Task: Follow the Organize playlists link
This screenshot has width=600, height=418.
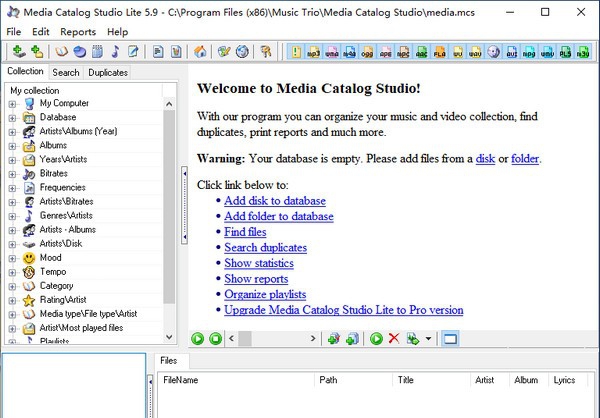Action: coord(265,294)
